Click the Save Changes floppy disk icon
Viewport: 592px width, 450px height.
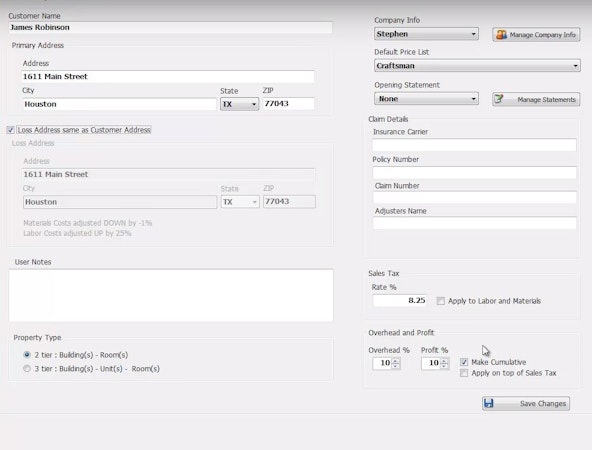pos(489,403)
